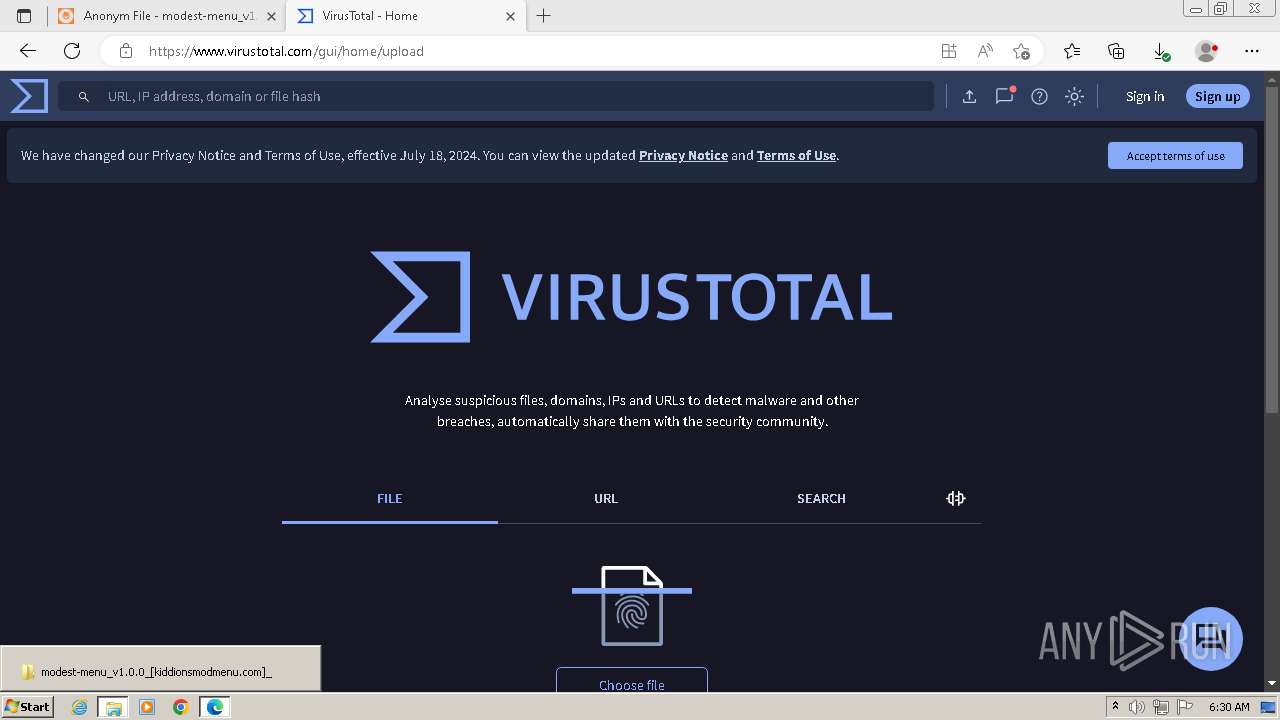This screenshot has width=1280, height=720.
Task: Click the API scripts icon beside SEARCH
Action: tap(956, 498)
